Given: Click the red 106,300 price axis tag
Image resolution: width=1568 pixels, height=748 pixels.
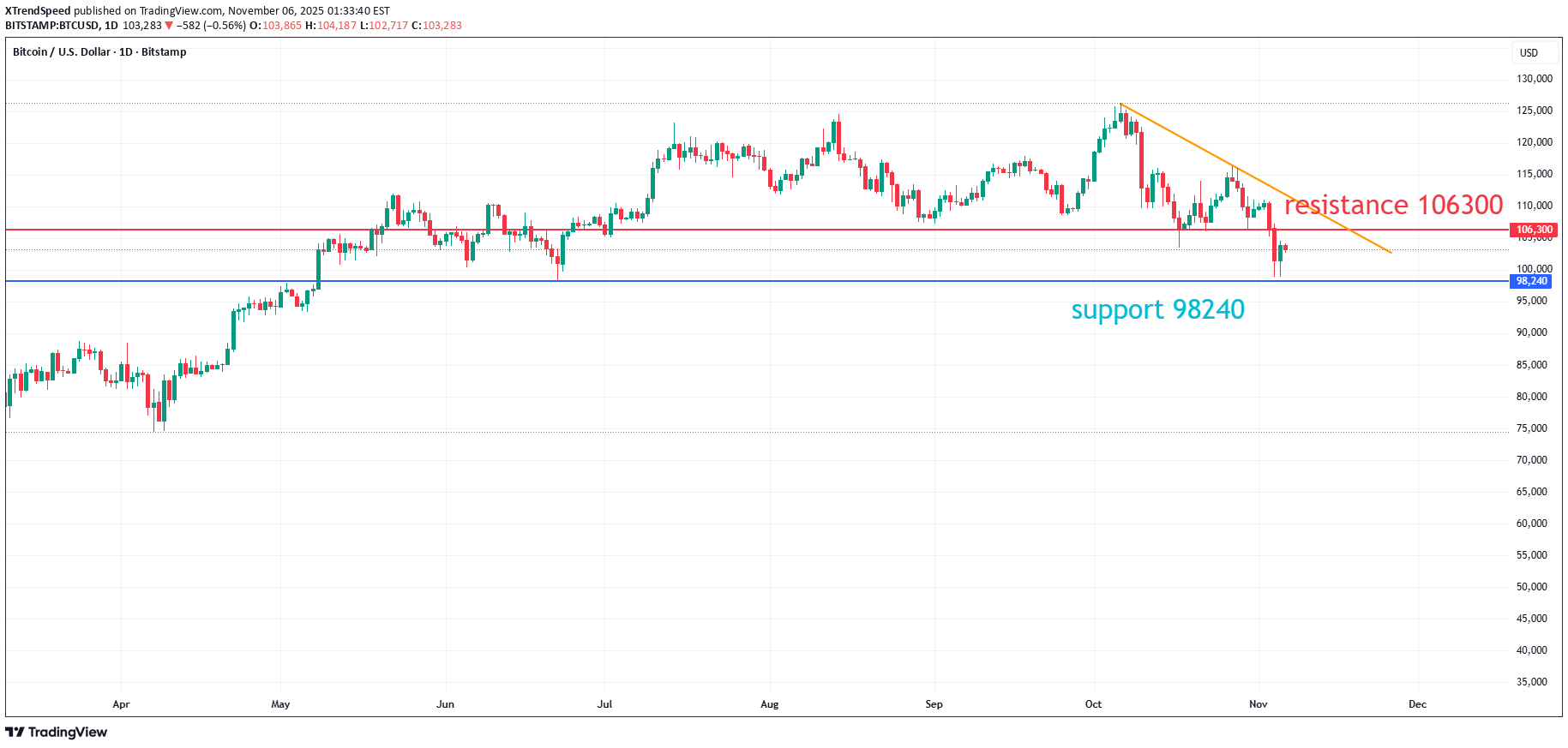Looking at the screenshot, I should tap(1534, 230).
